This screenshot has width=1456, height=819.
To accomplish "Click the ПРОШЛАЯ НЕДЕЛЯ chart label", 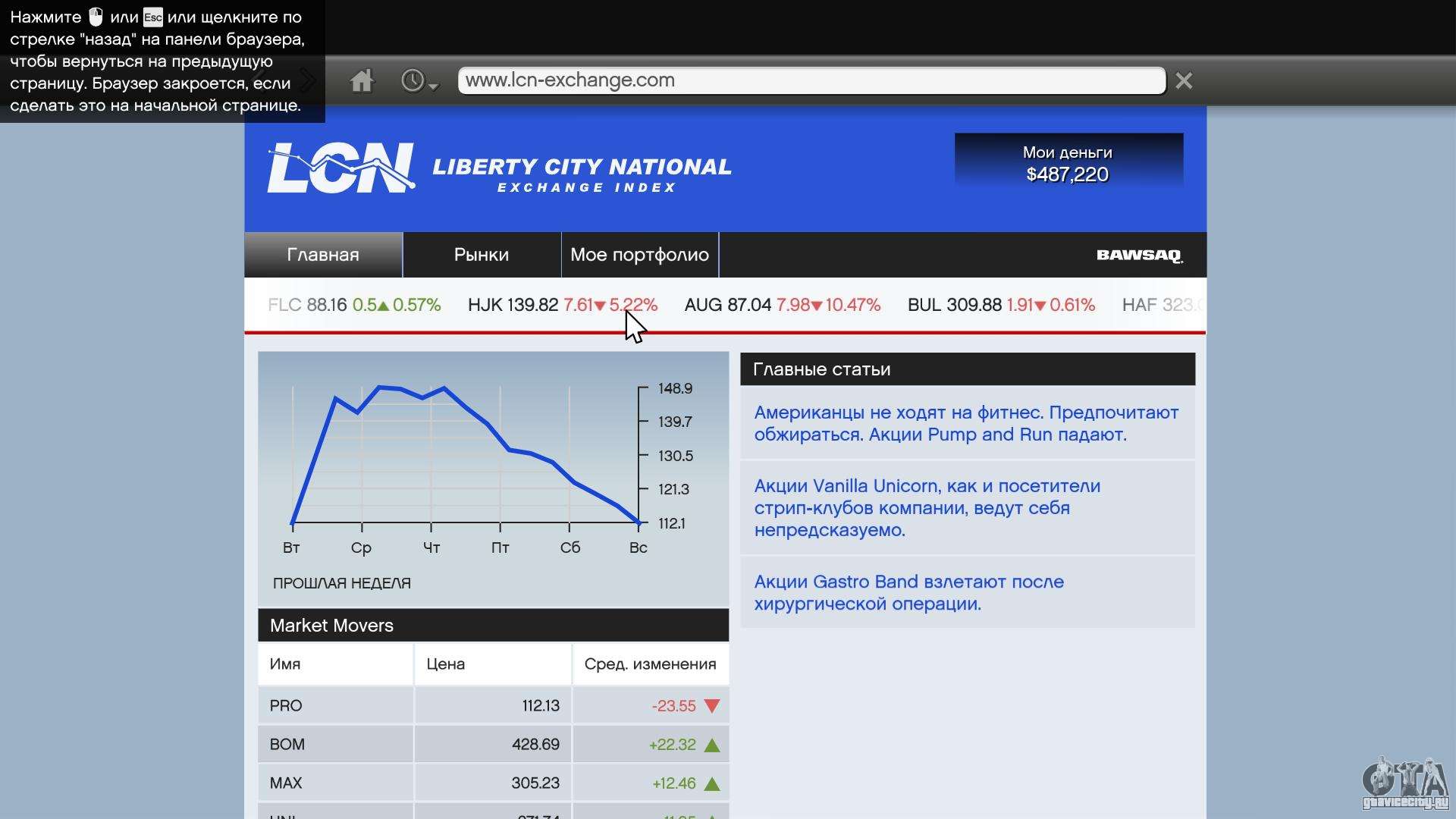I will click(342, 583).
